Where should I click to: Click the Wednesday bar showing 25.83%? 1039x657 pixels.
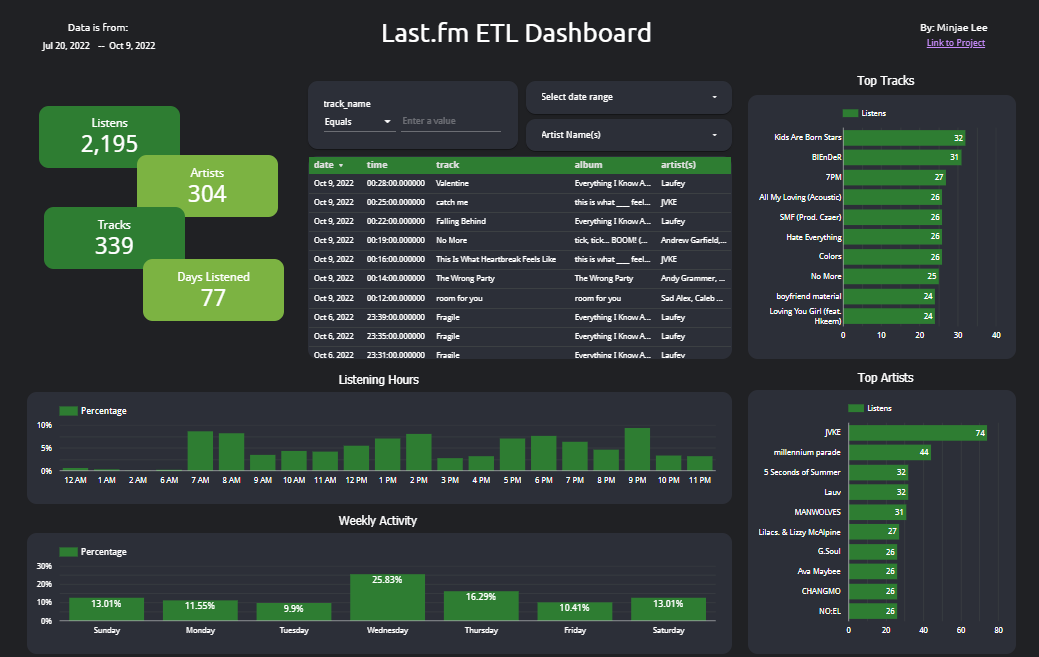pos(387,597)
